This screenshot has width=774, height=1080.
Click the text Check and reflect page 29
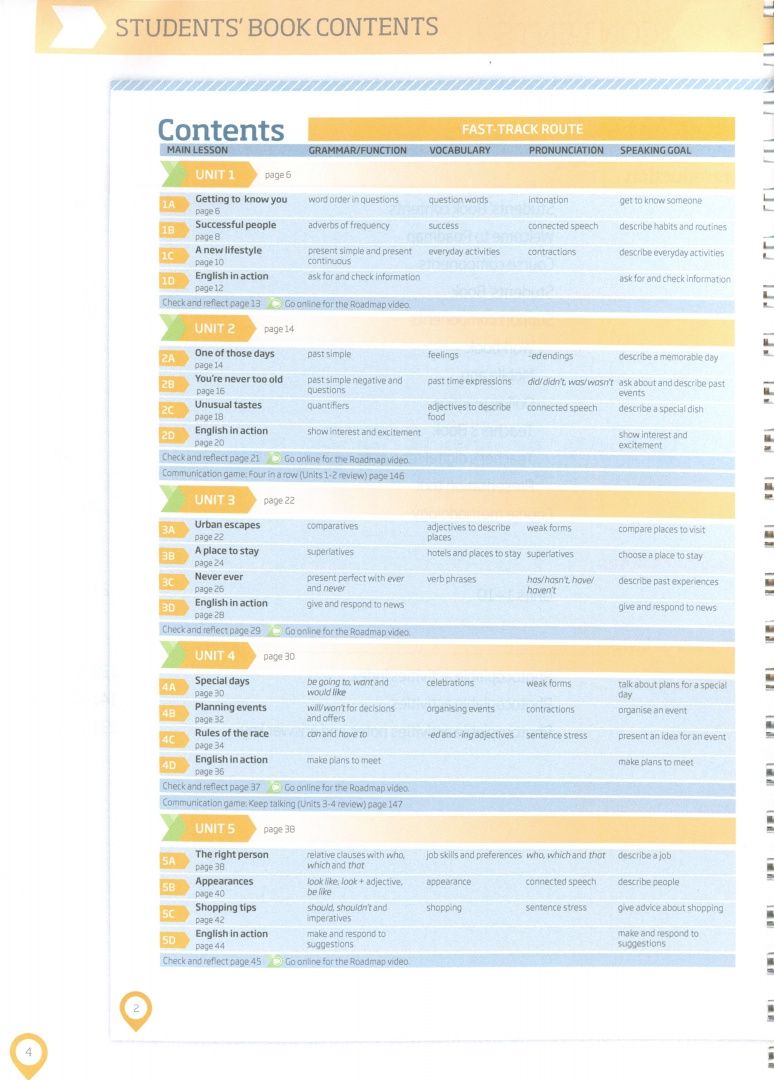point(211,630)
